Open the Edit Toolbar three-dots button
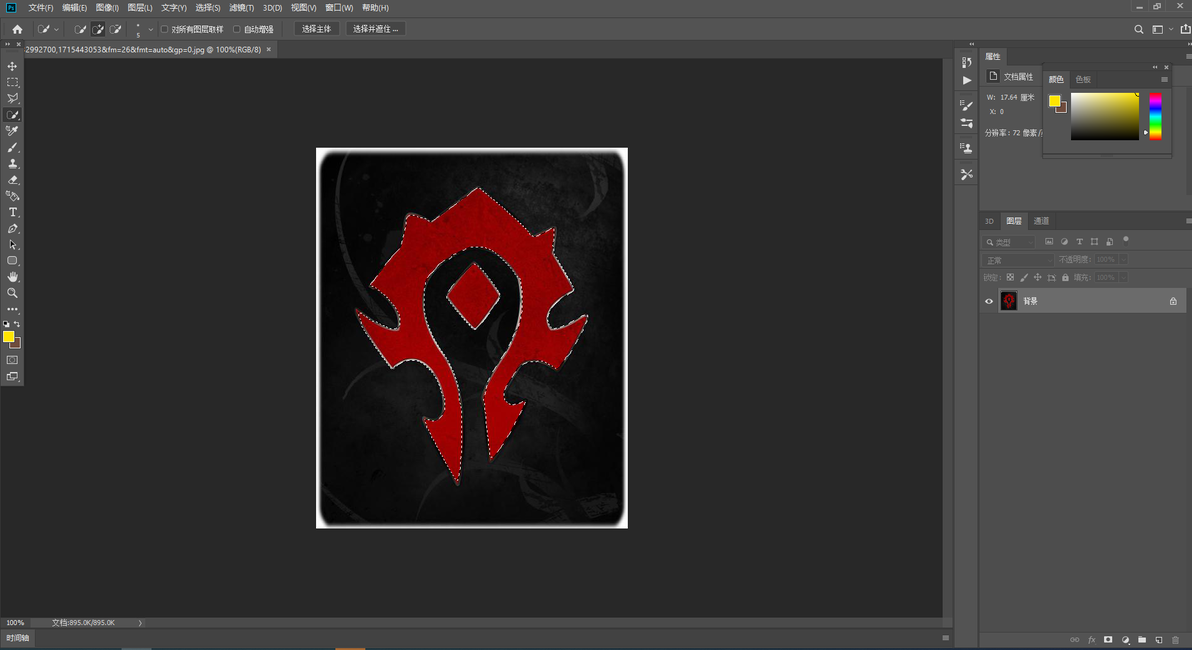This screenshot has height=650, width=1192. click(x=12, y=309)
